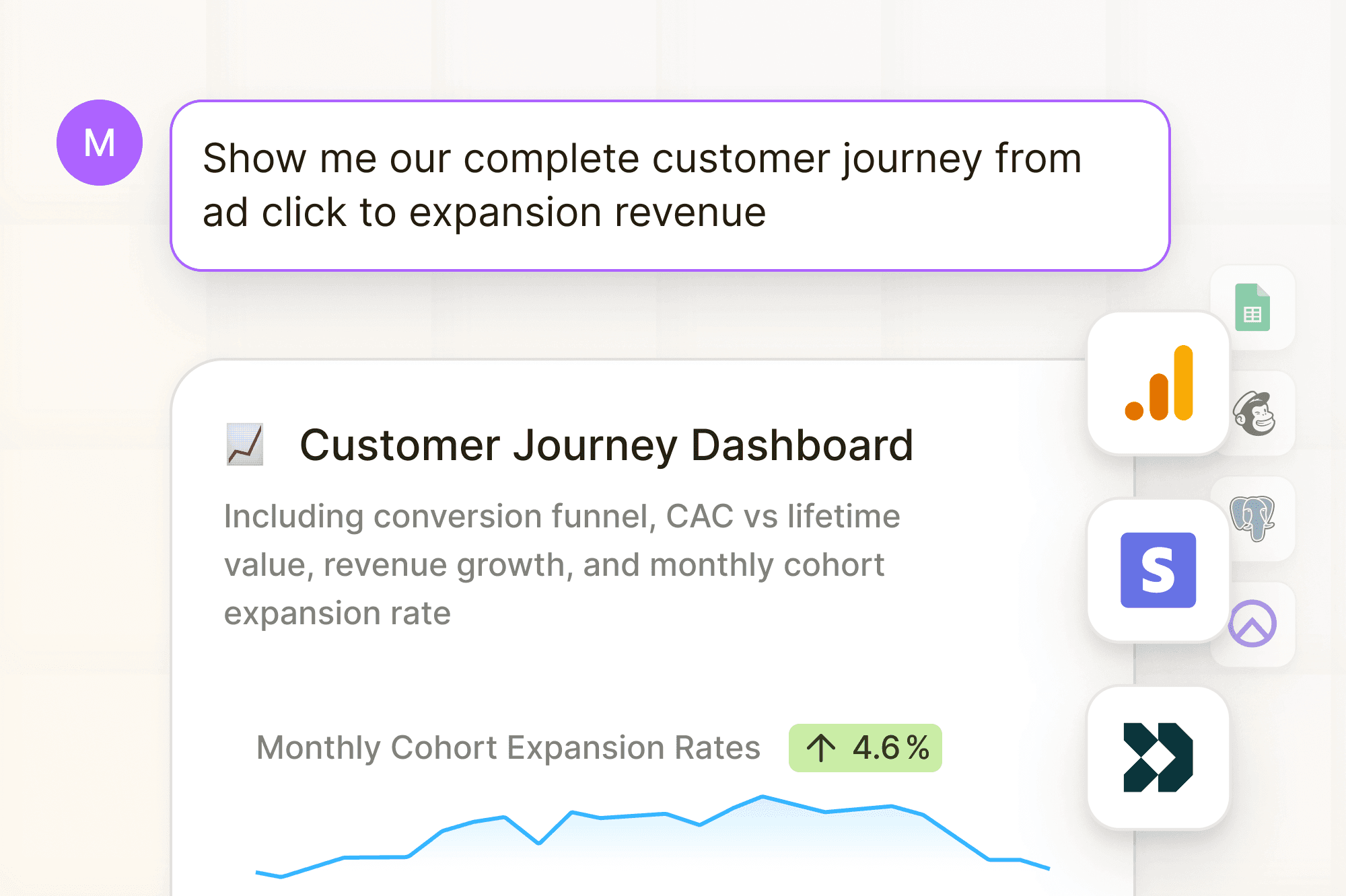The height and width of the screenshot is (896, 1346).
Task: Click the highest peak of the blue line chart
Action: (x=763, y=797)
